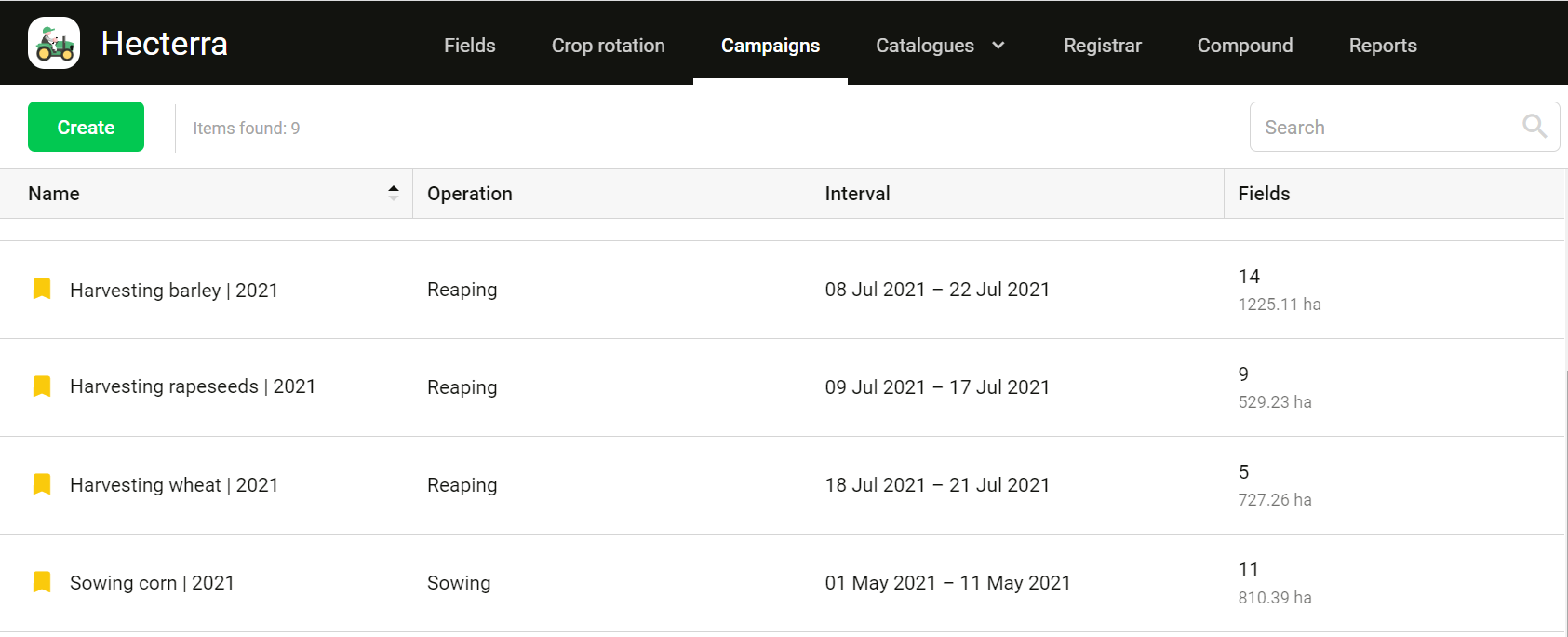Open Harvesting barley | 2021 campaign

click(x=174, y=291)
